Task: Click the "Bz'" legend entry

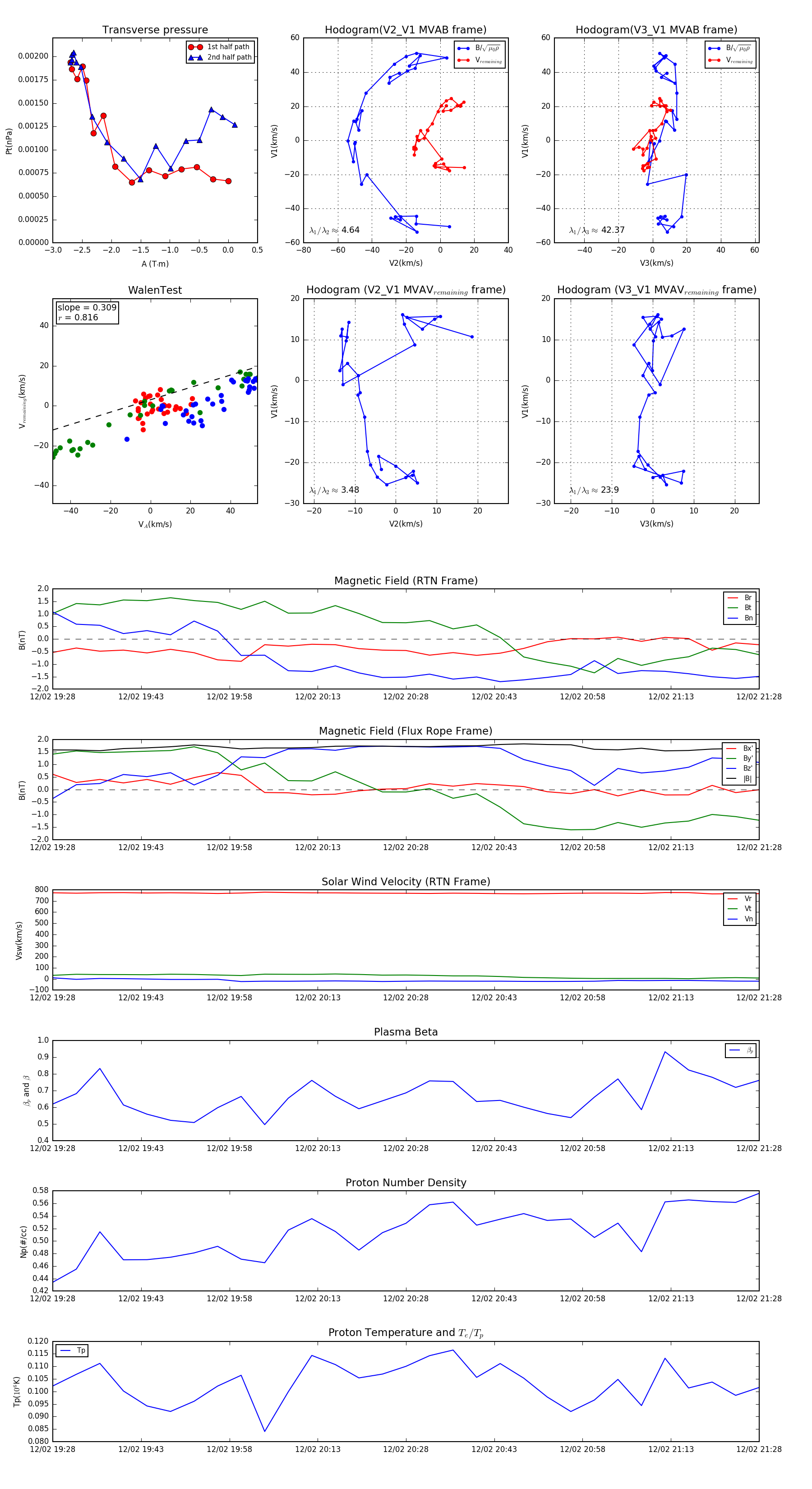Action: (739, 769)
